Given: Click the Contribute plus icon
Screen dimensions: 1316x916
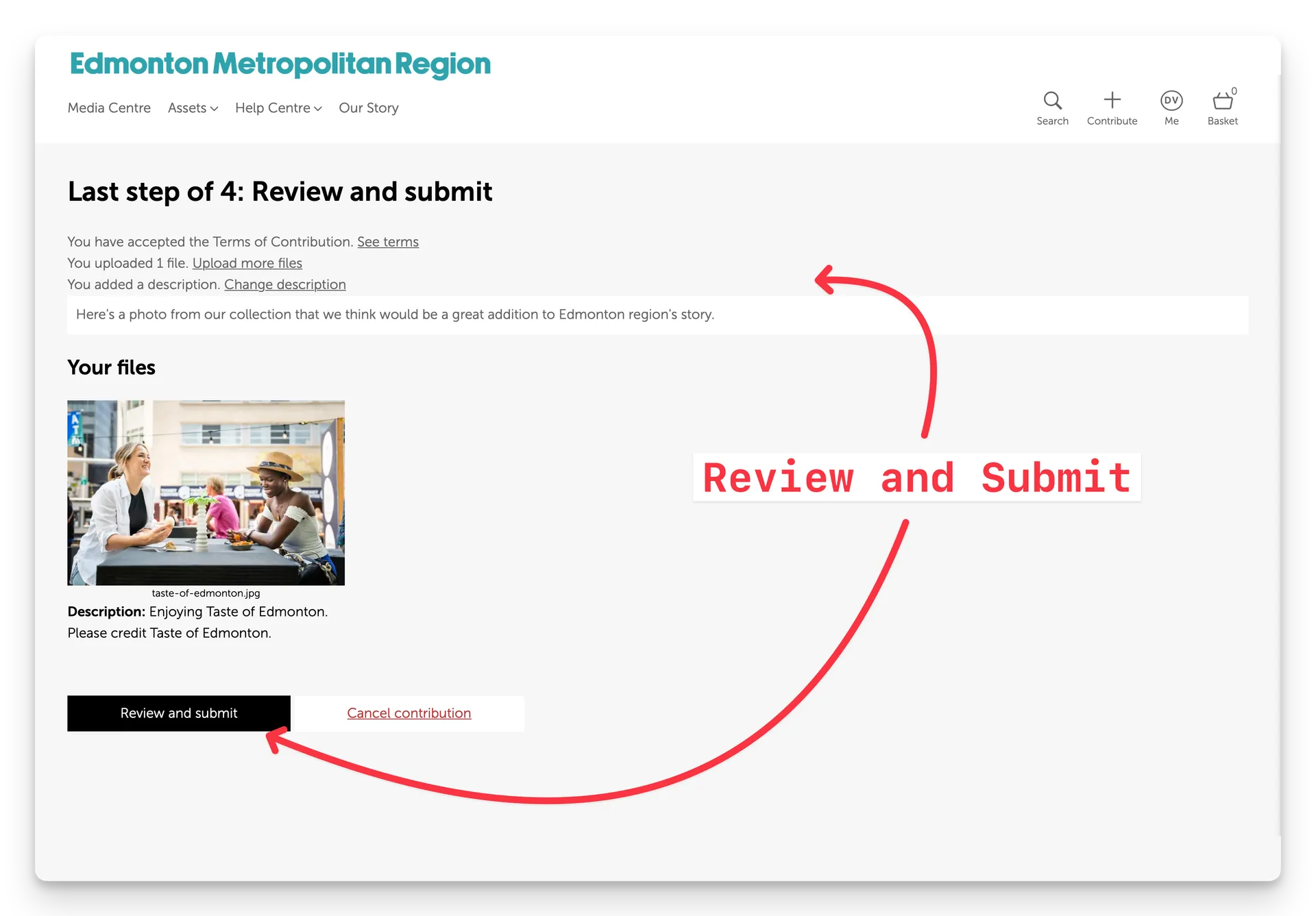Looking at the screenshot, I should click(x=1112, y=100).
